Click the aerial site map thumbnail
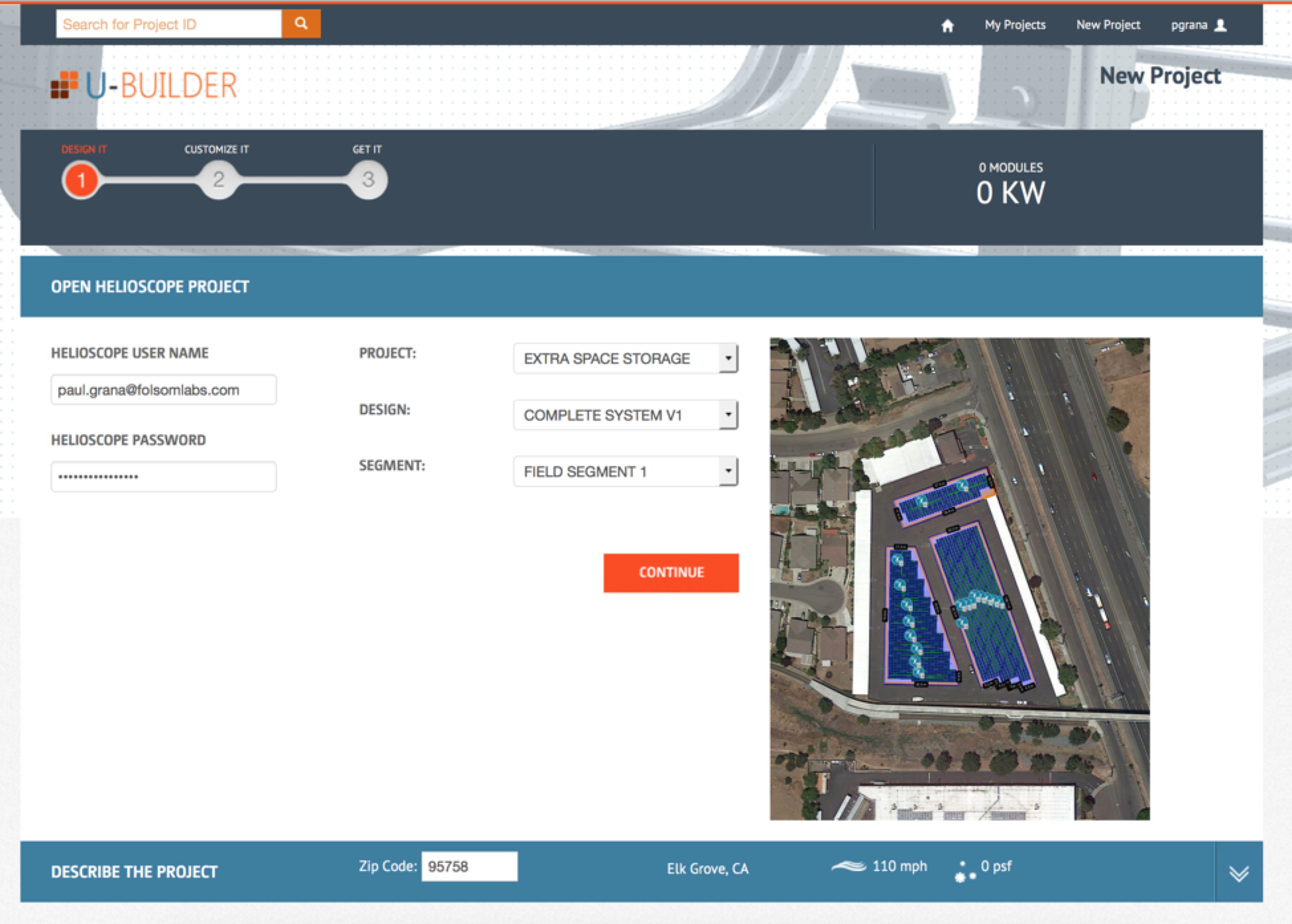 coord(959,579)
